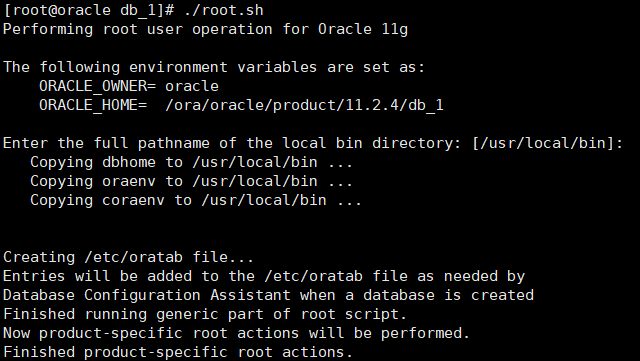Screen dimensions: 640x361
Task: Click the Now product-specific root actions line
Action: click(237, 333)
